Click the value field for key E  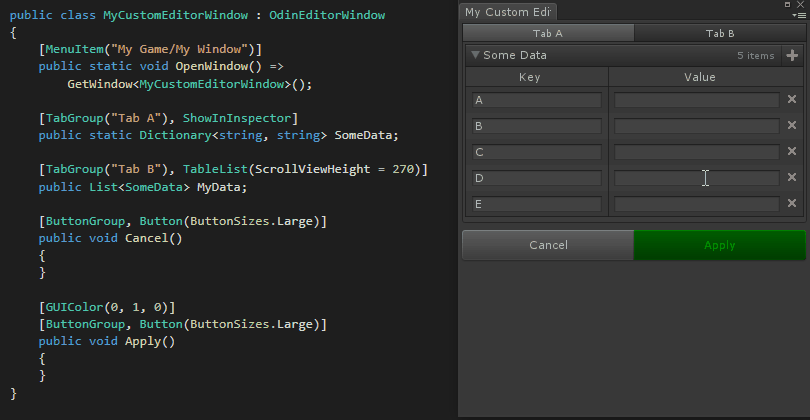pos(696,204)
